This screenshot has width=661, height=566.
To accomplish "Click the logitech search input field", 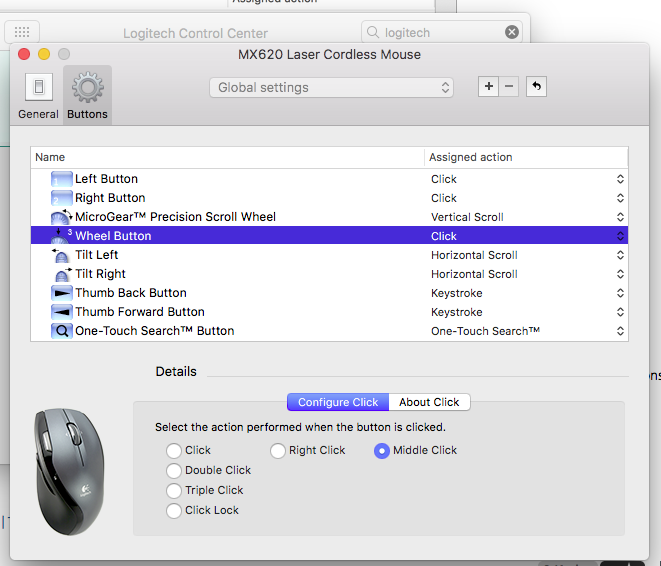I will tap(442, 32).
